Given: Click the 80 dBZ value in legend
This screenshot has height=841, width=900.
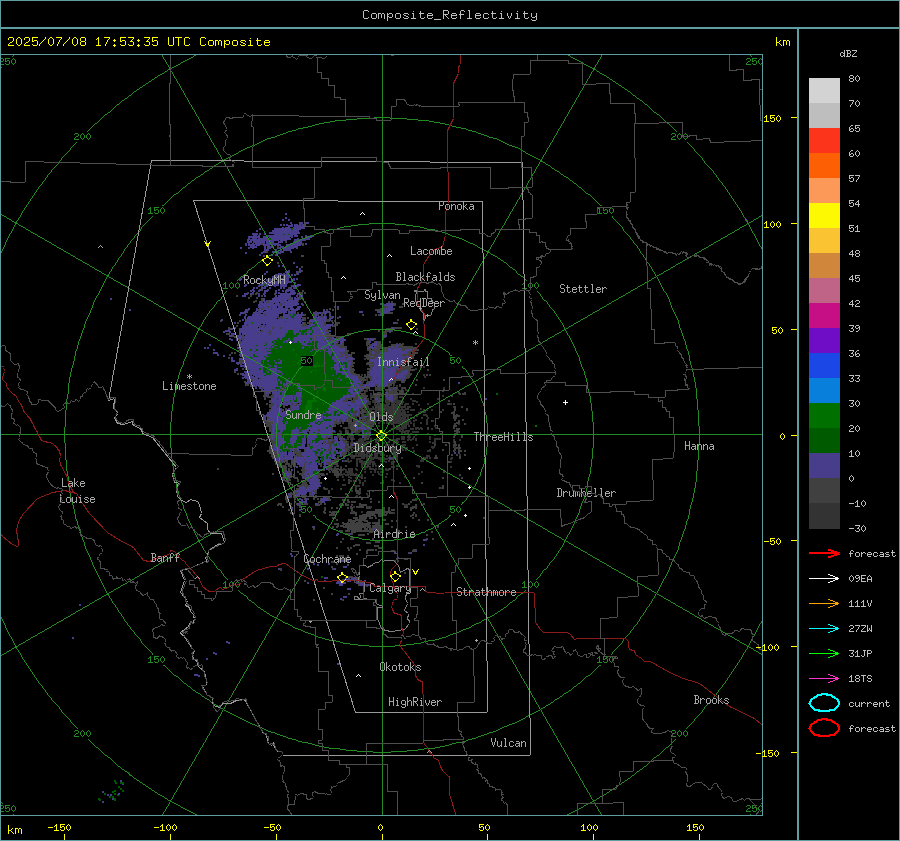Looking at the screenshot, I should (x=854, y=79).
